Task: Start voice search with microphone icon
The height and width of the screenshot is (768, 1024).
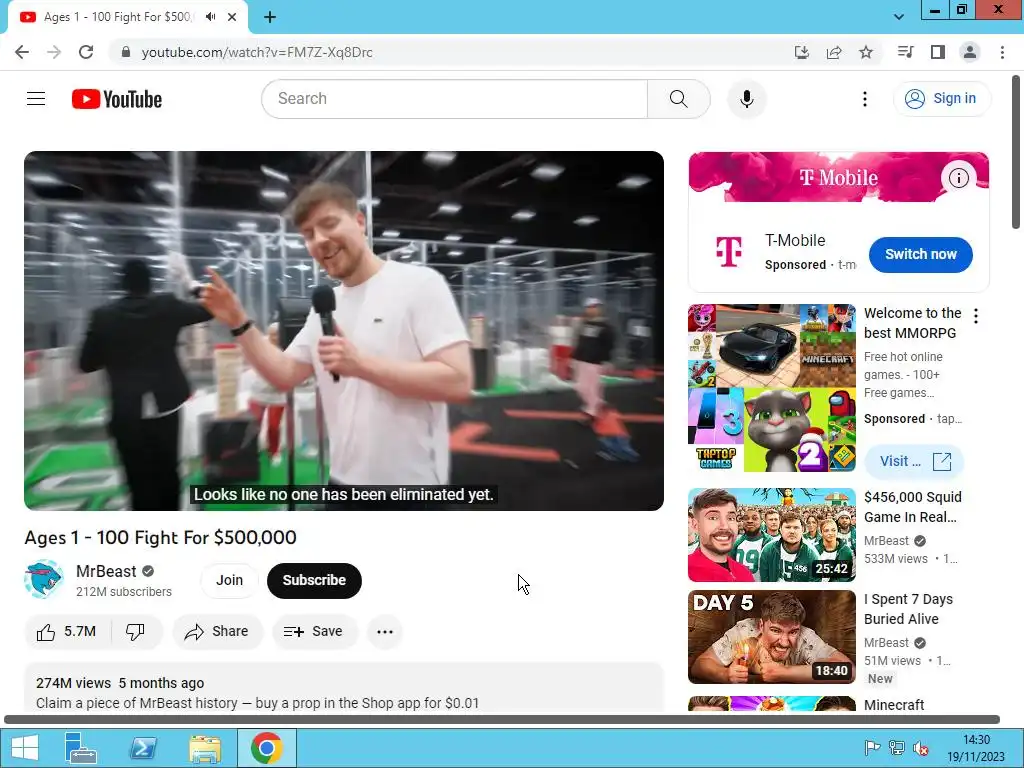Action: click(x=746, y=99)
